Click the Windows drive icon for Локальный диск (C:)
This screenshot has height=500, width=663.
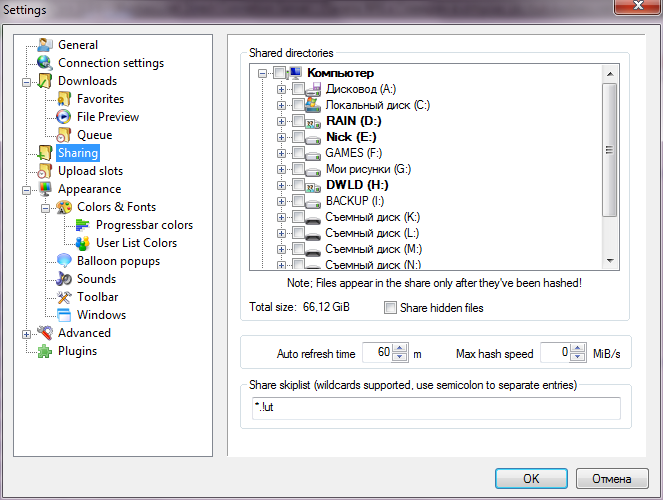coord(313,105)
